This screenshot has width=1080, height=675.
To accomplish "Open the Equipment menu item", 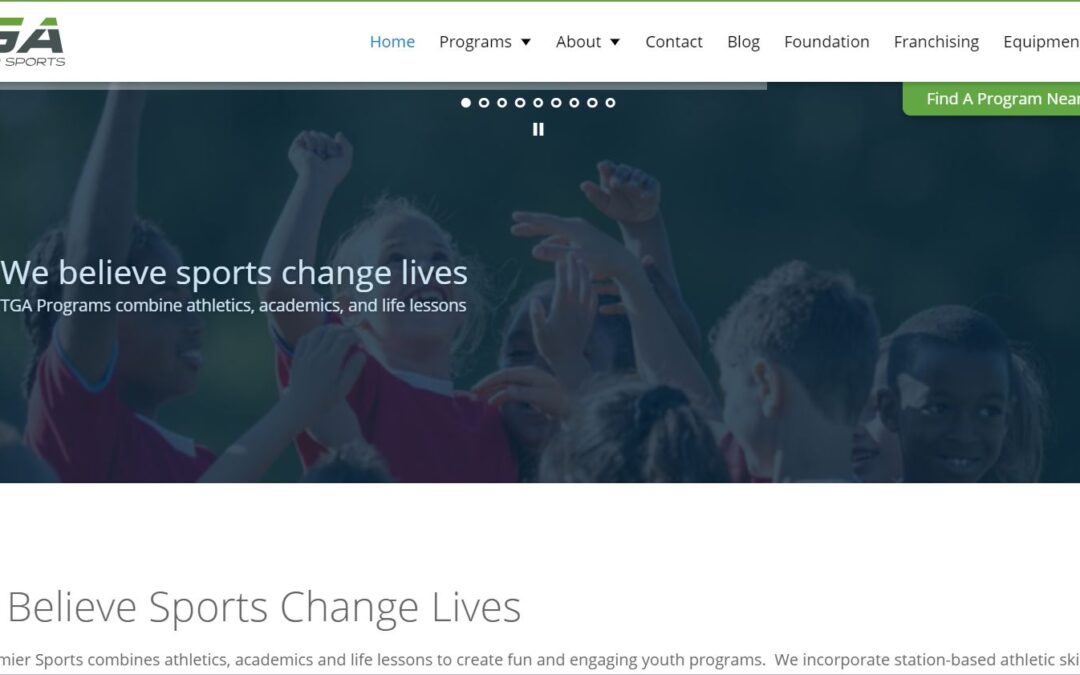I will [x=1041, y=41].
